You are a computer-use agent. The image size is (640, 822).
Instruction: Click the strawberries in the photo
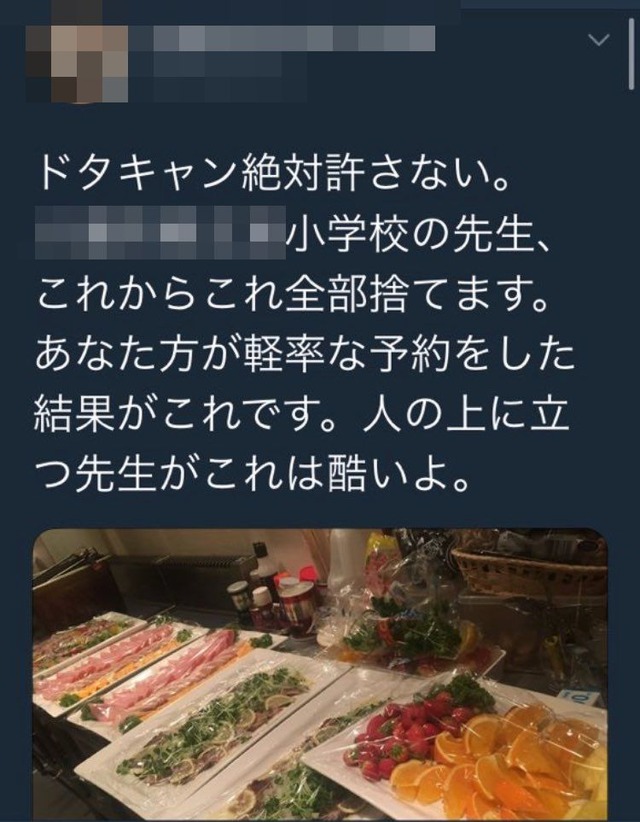pyautogui.click(x=406, y=729)
